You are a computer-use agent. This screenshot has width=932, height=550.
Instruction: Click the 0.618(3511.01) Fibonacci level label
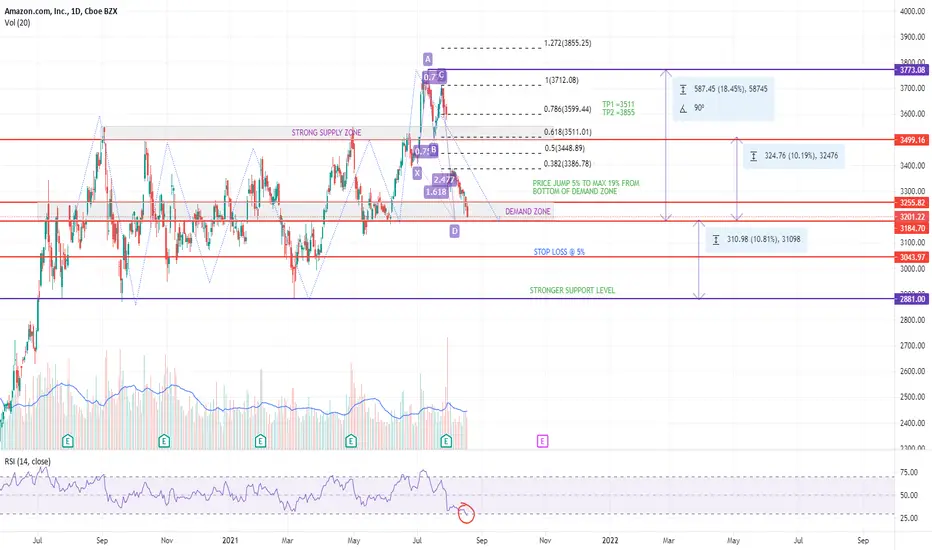568,132
